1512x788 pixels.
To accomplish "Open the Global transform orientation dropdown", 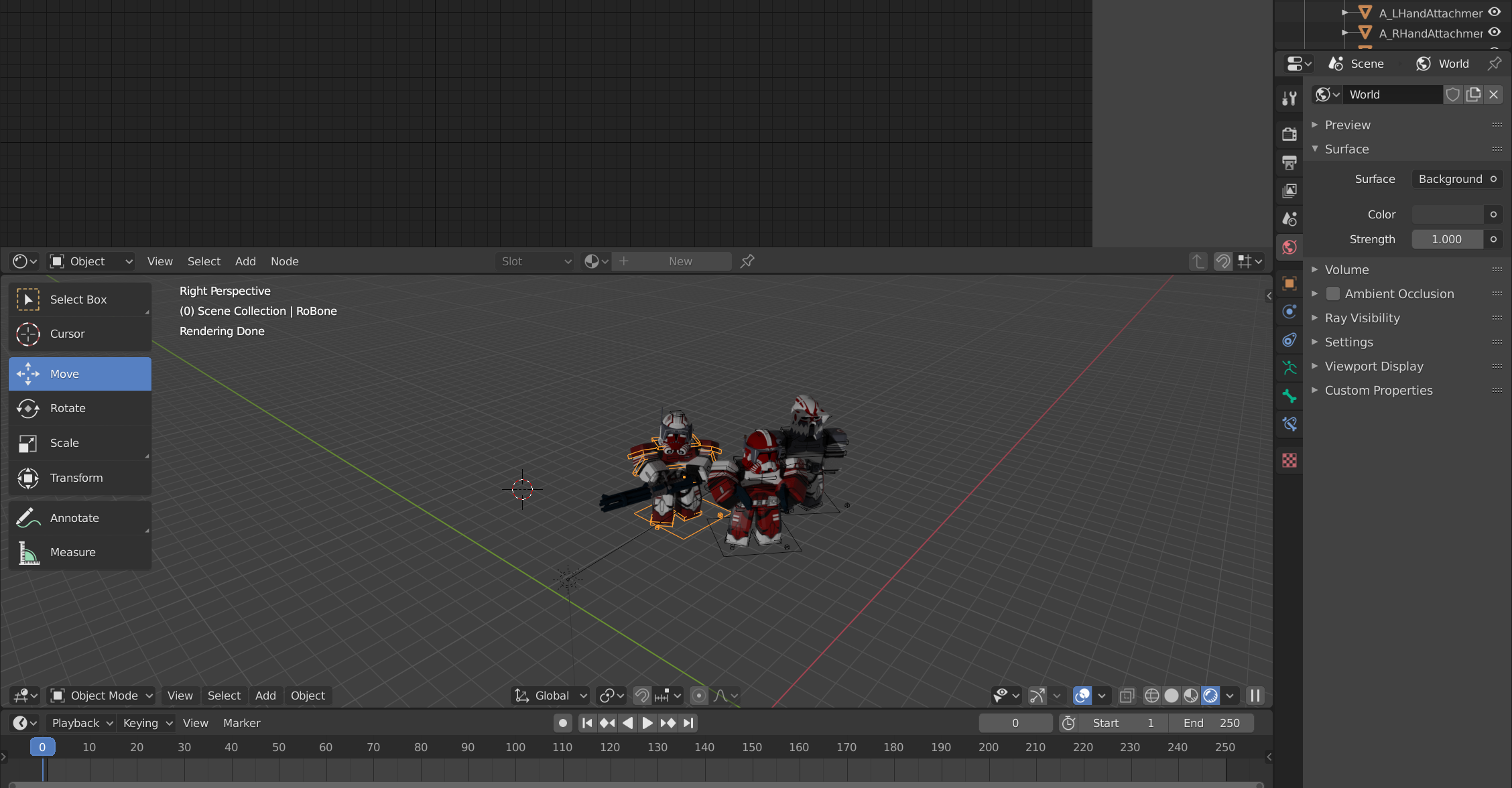I will click(x=551, y=696).
